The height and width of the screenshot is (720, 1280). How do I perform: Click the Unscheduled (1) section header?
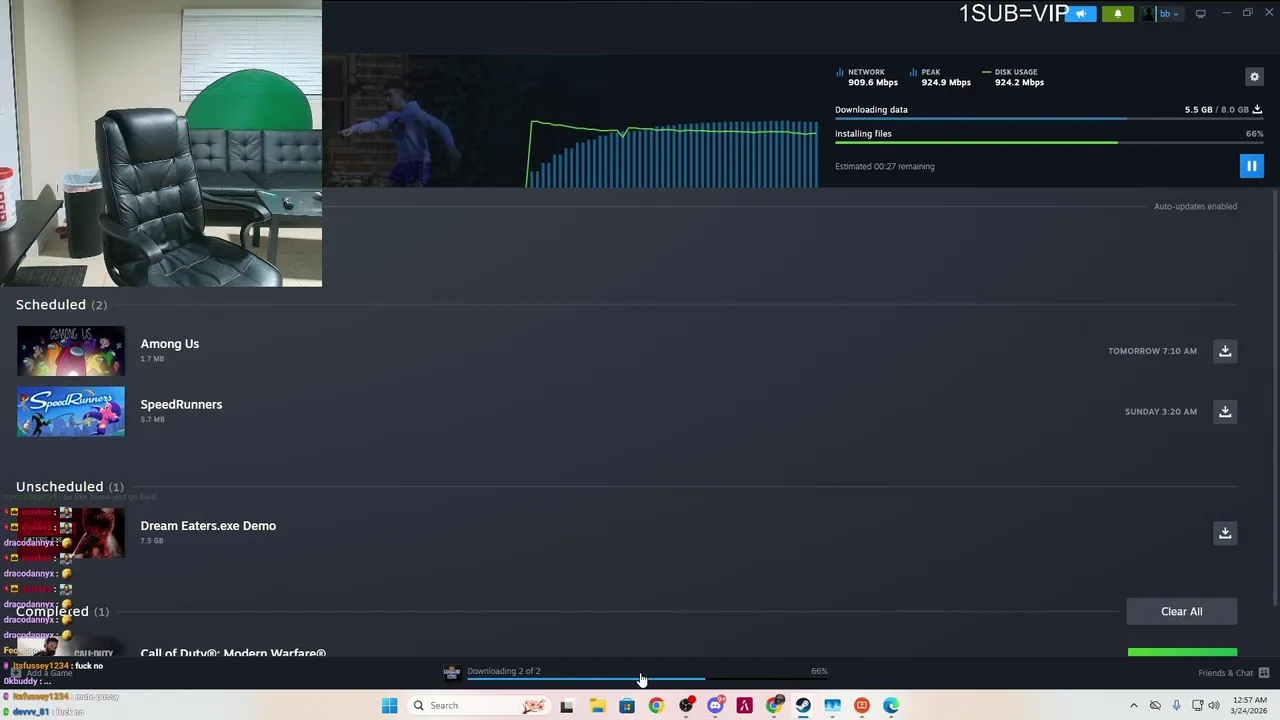click(69, 487)
